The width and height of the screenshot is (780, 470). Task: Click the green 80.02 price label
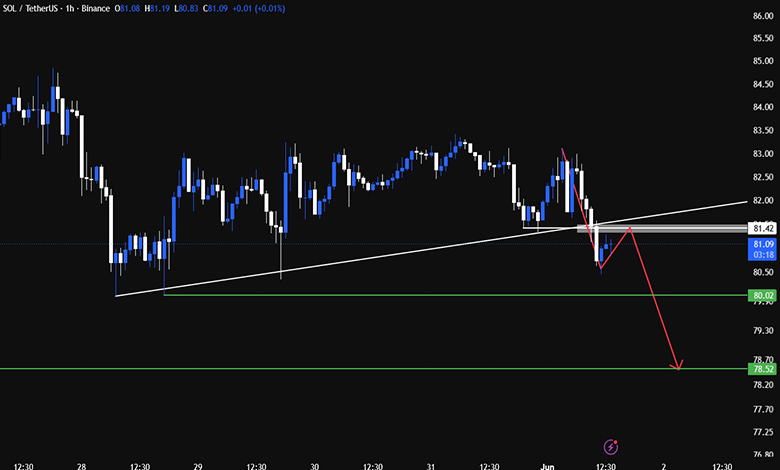[762, 295]
